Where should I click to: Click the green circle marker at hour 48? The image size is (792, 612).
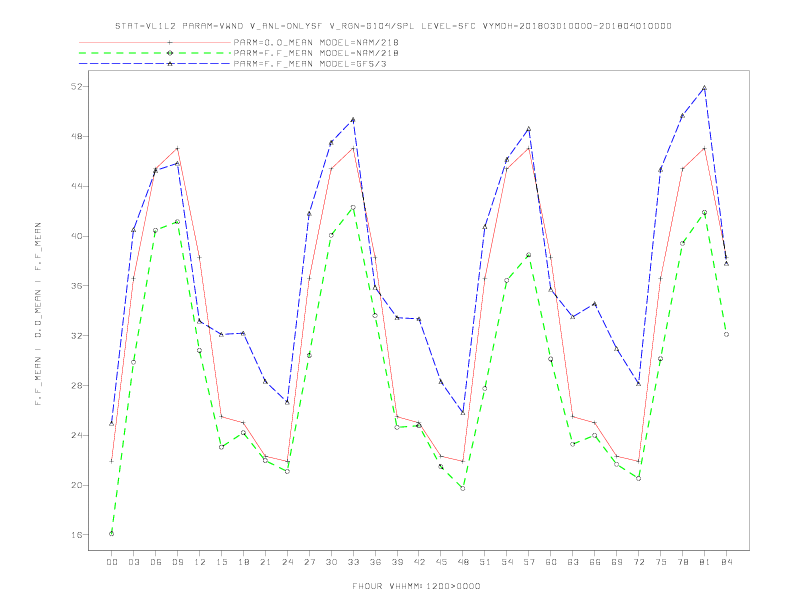tap(463, 488)
